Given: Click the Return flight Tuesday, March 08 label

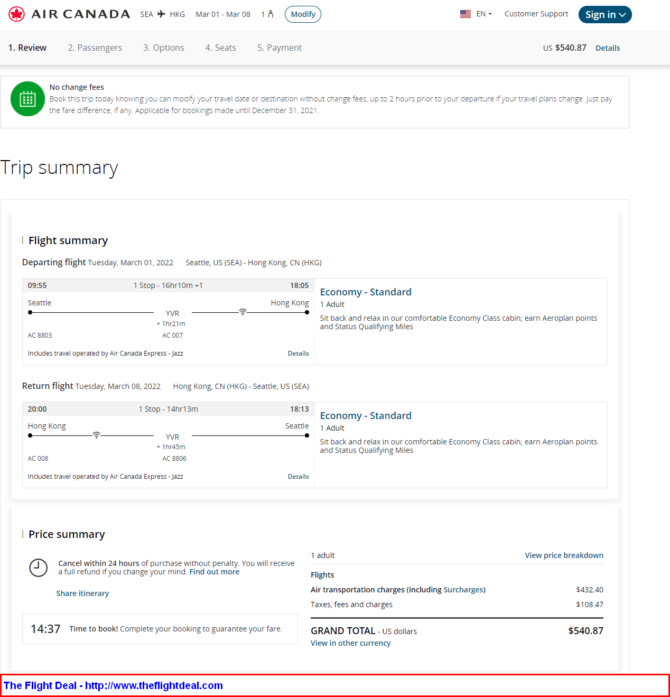Looking at the screenshot, I should tap(91, 386).
